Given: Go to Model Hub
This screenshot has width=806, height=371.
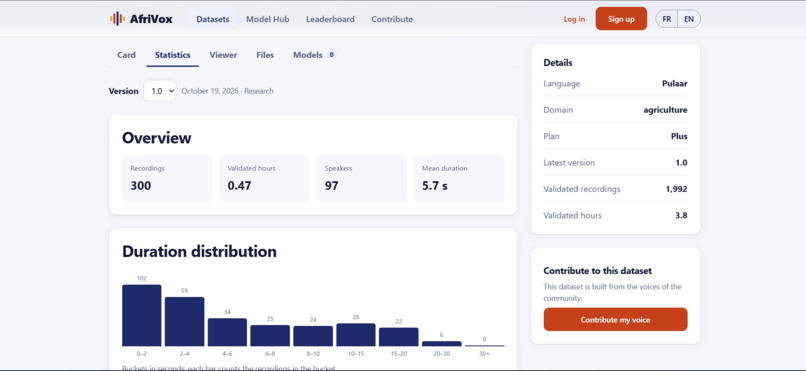Looking at the screenshot, I should [267, 19].
